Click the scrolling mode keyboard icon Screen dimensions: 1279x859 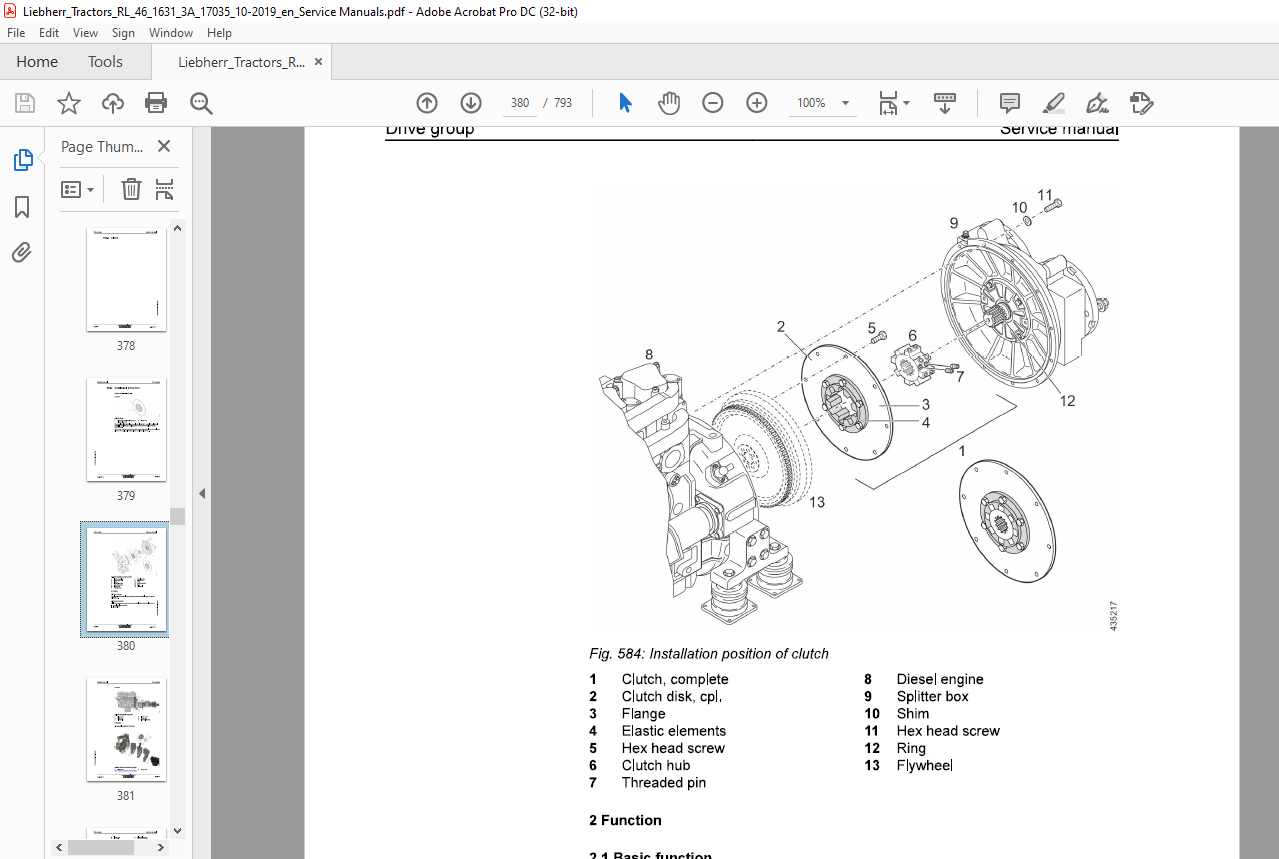(945, 103)
